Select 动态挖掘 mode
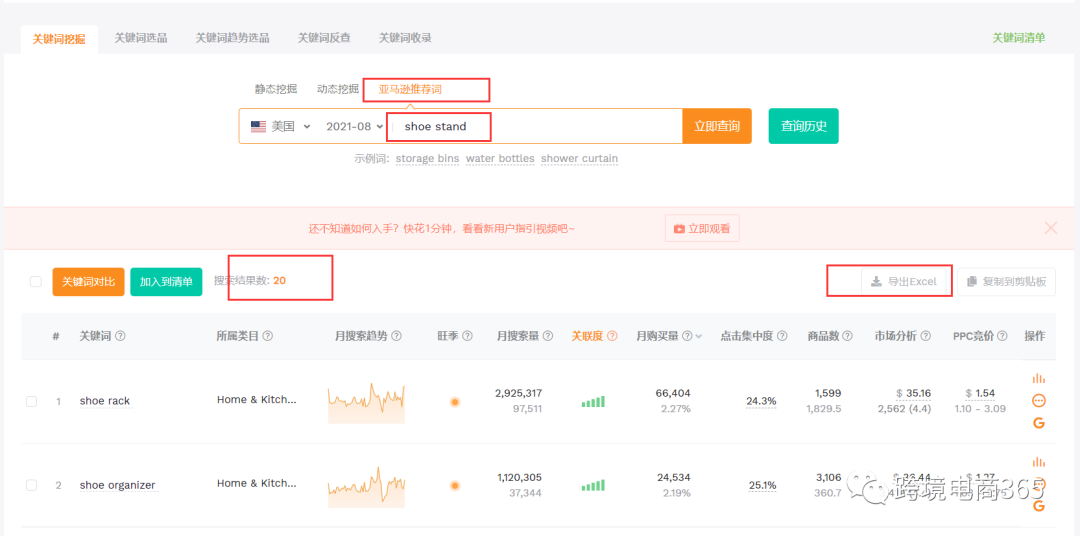This screenshot has width=1080, height=536. point(338,89)
